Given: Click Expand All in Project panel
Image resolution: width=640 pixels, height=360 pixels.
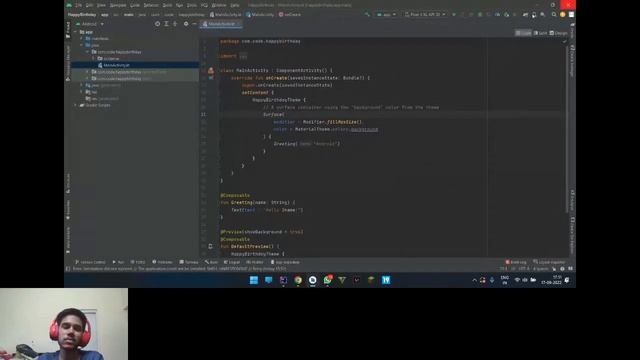Looking at the screenshot, I should [166, 24].
